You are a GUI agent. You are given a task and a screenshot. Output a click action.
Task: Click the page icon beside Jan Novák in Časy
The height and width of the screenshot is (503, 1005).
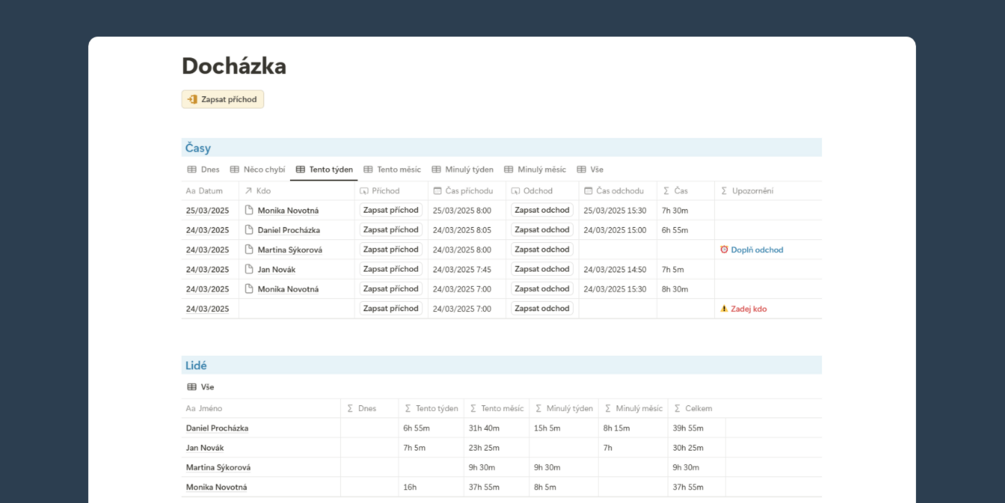(249, 269)
